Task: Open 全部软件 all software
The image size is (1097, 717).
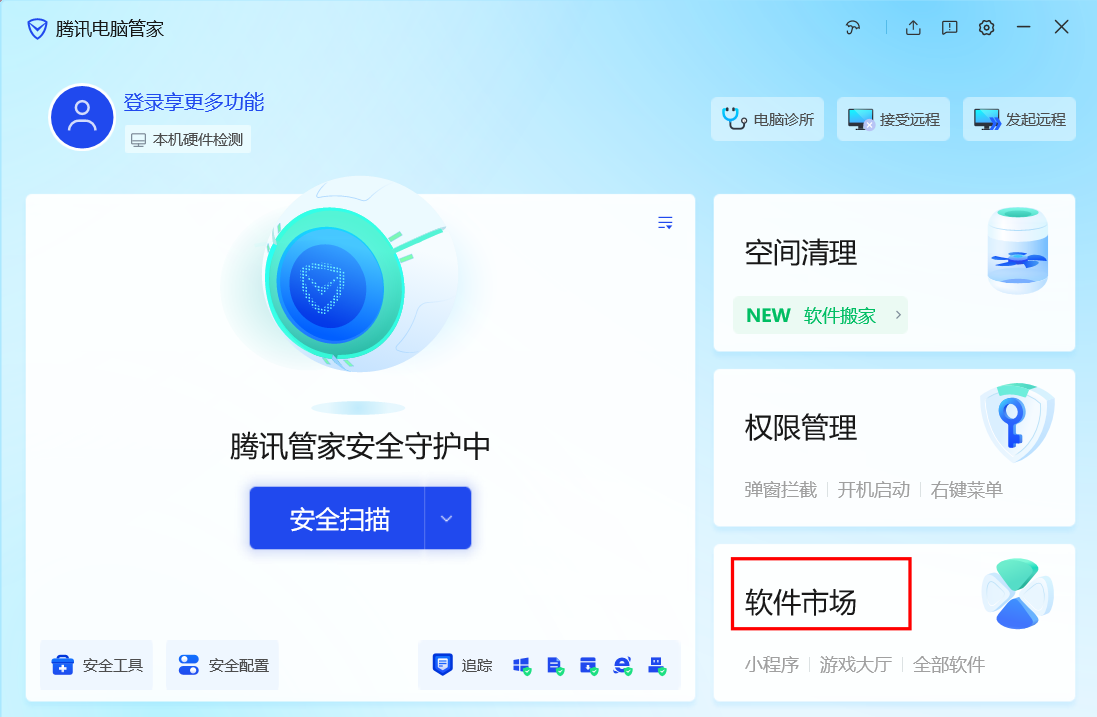Action: (949, 665)
